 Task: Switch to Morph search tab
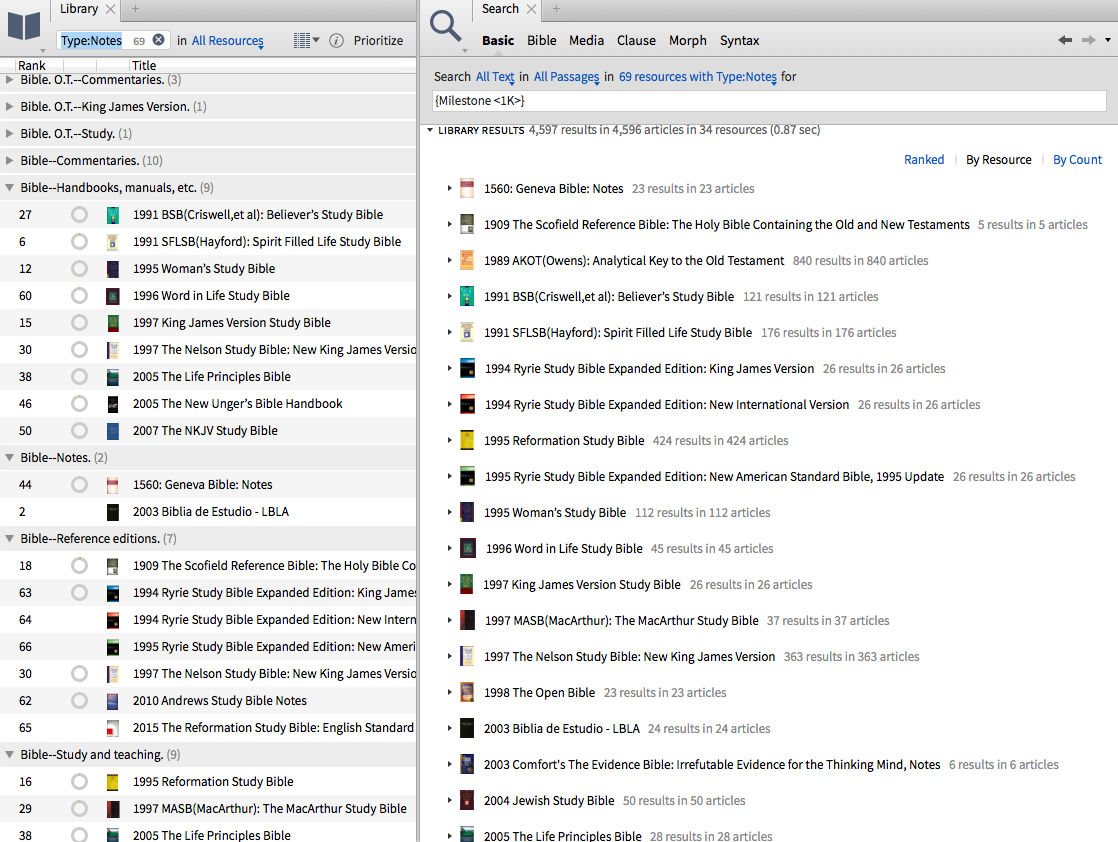coord(687,41)
